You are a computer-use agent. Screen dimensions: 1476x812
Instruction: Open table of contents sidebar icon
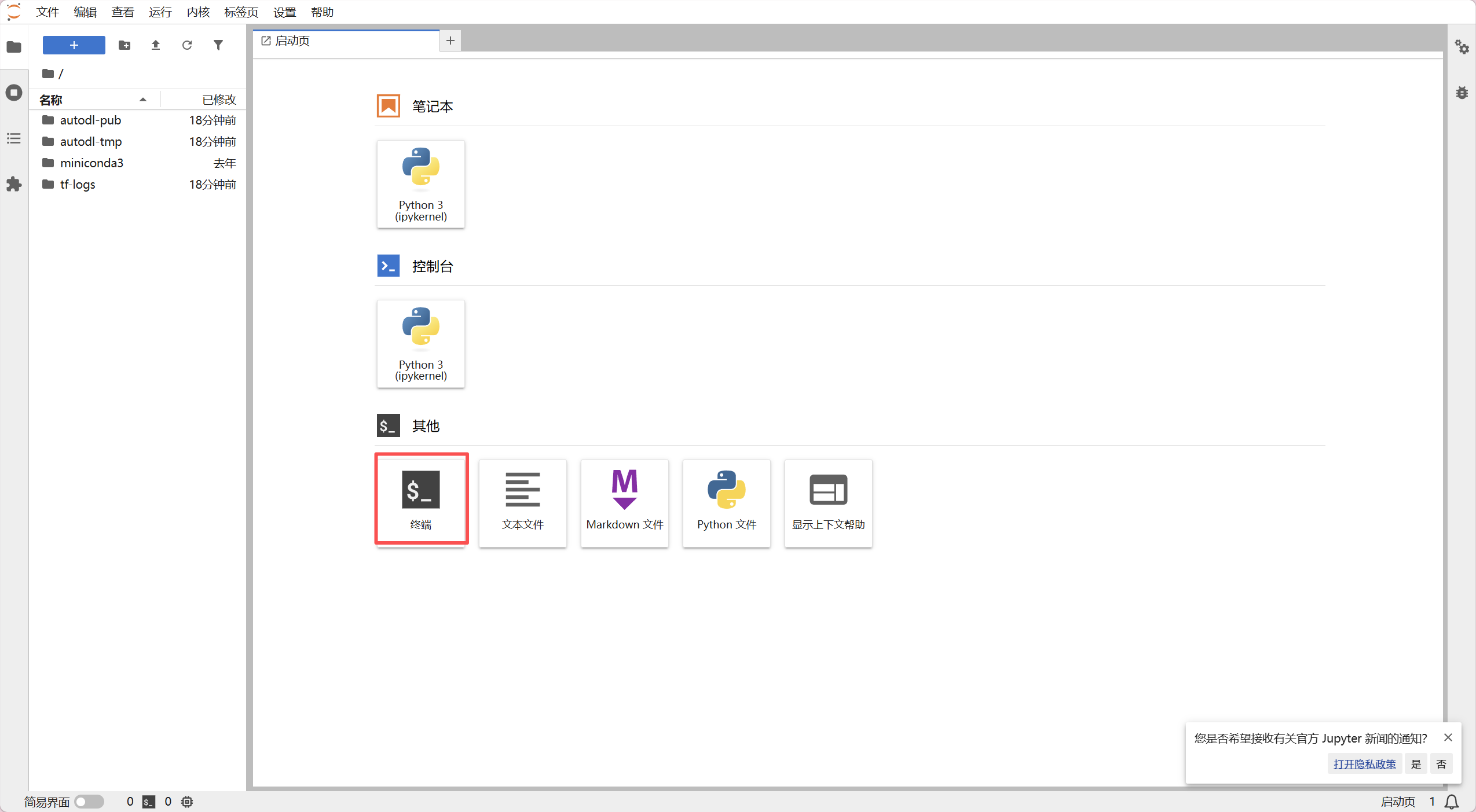point(14,138)
